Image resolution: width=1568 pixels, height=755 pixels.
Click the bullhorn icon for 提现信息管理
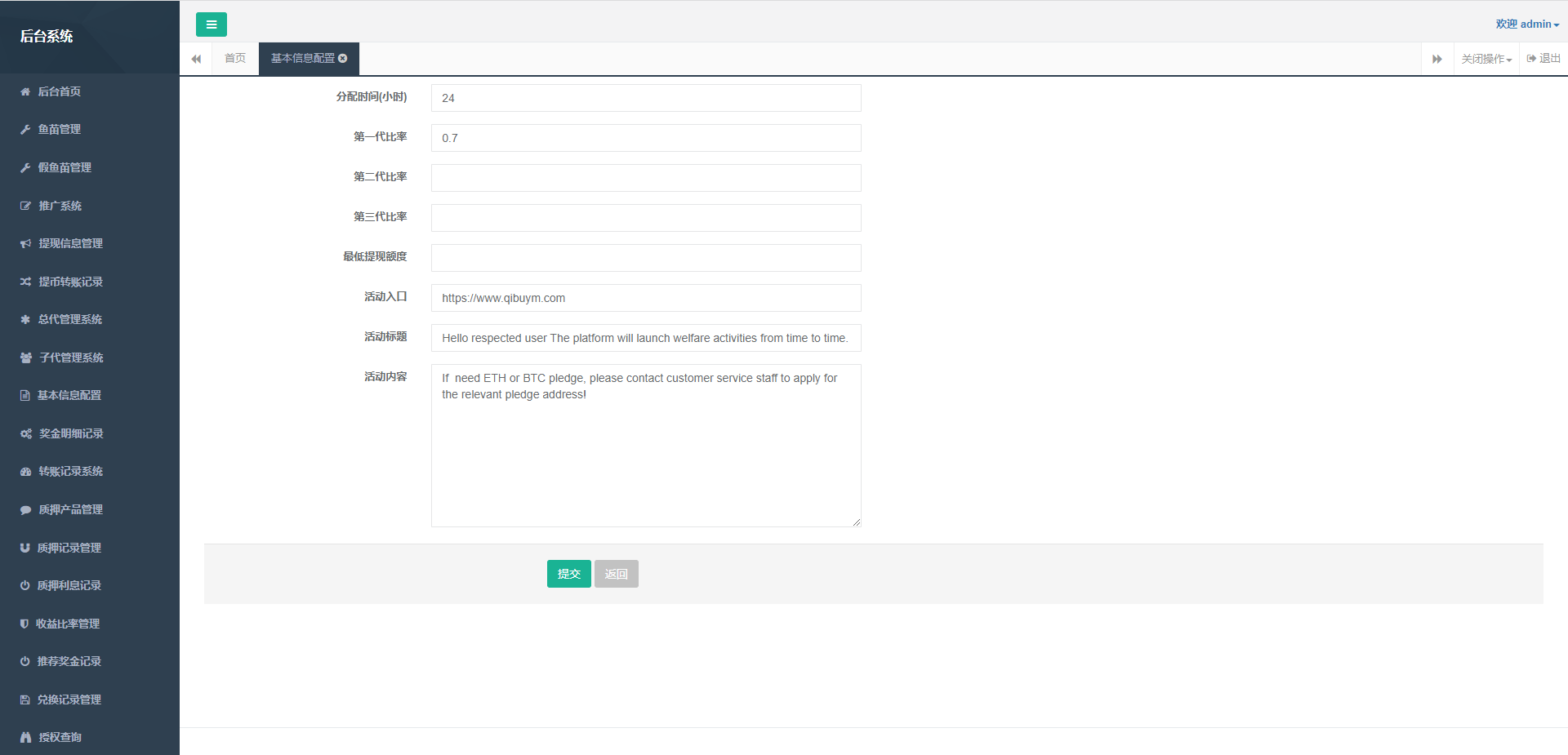(25, 244)
